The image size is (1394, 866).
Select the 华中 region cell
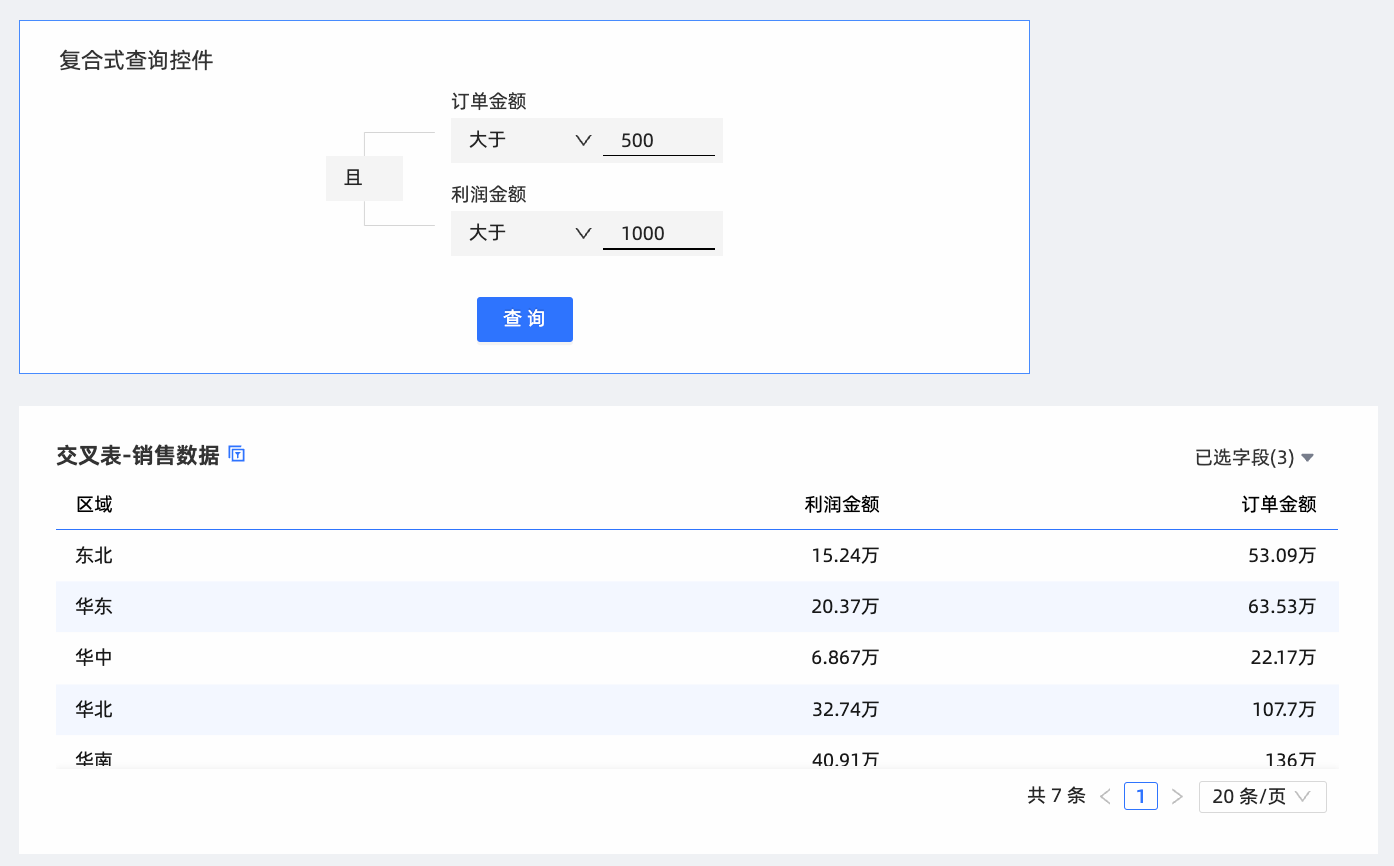pos(95,658)
